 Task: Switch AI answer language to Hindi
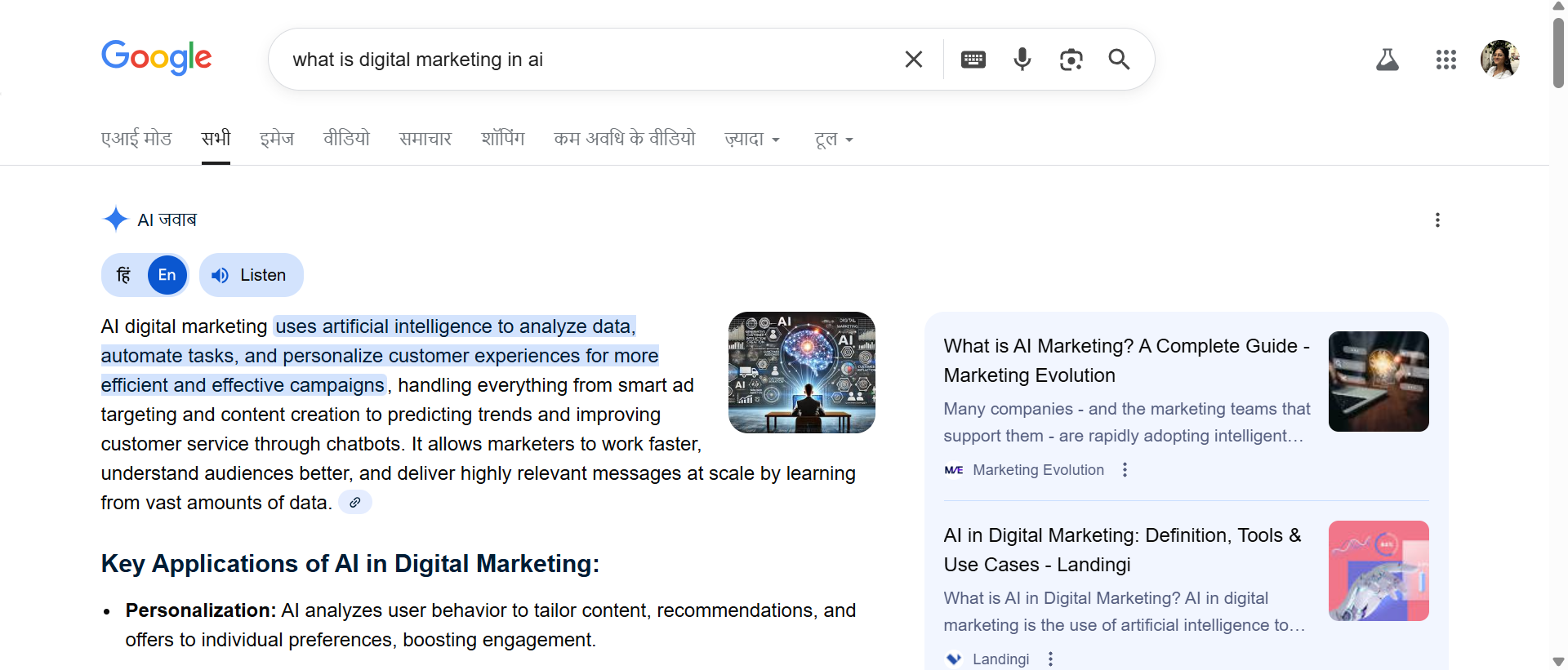pos(124,275)
